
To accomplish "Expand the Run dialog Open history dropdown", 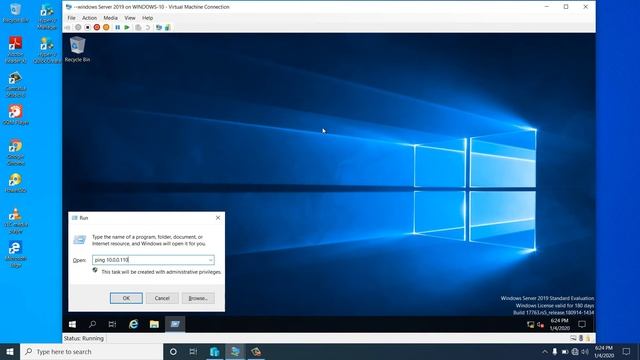I will (x=211, y=260).
